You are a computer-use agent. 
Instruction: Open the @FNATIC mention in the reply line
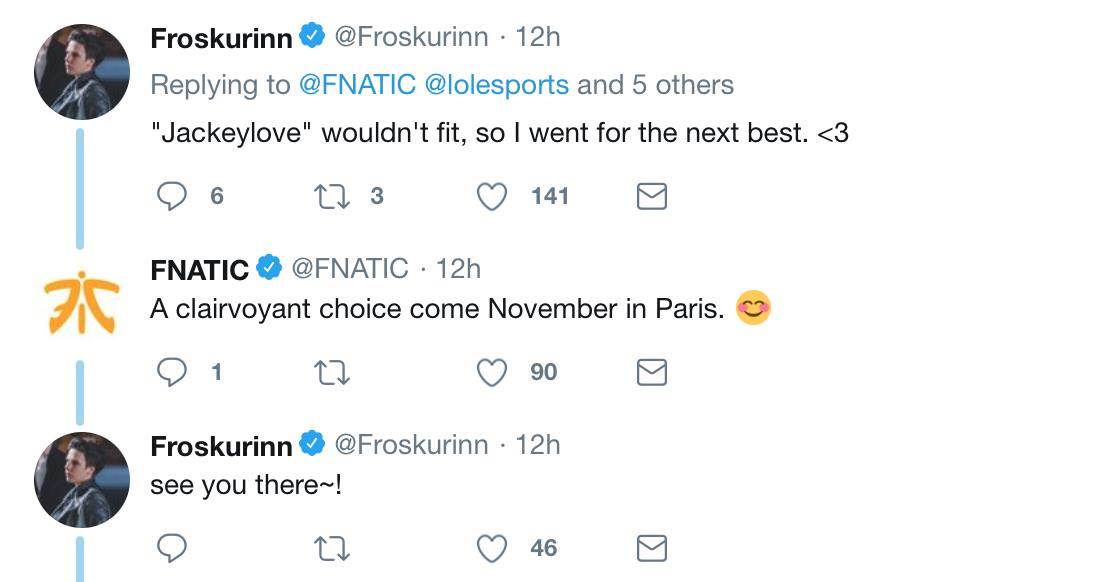click(x=357, y=85)
